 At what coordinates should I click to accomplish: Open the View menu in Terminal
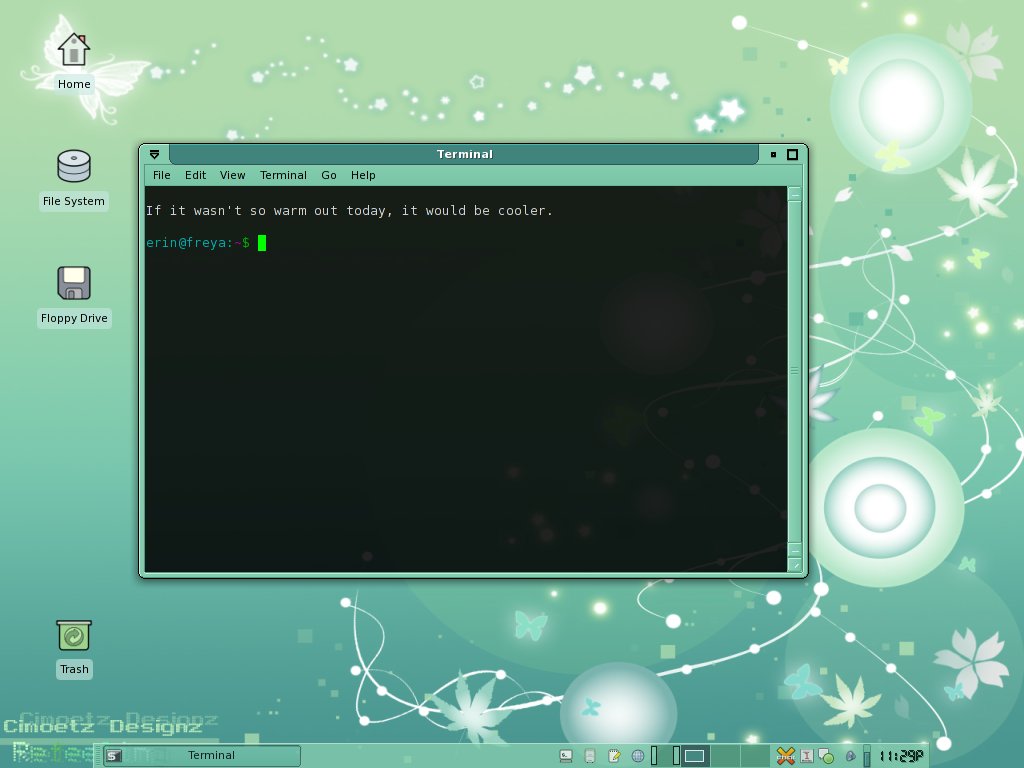click(232, 175)
